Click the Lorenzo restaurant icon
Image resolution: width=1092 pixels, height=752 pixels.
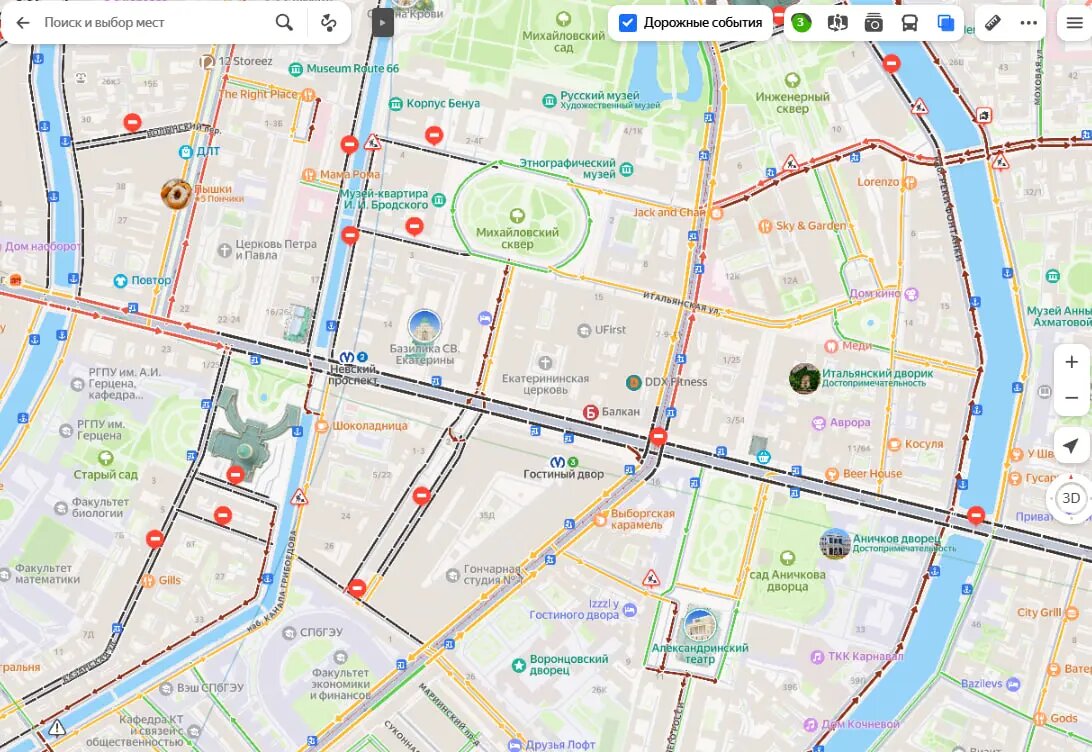click(x=909, y=182)
